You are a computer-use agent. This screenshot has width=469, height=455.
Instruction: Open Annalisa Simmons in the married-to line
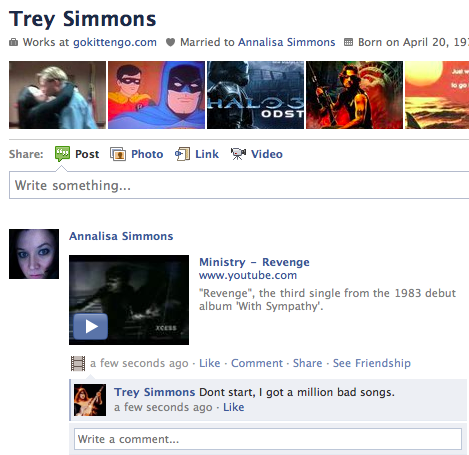point(287,42)
